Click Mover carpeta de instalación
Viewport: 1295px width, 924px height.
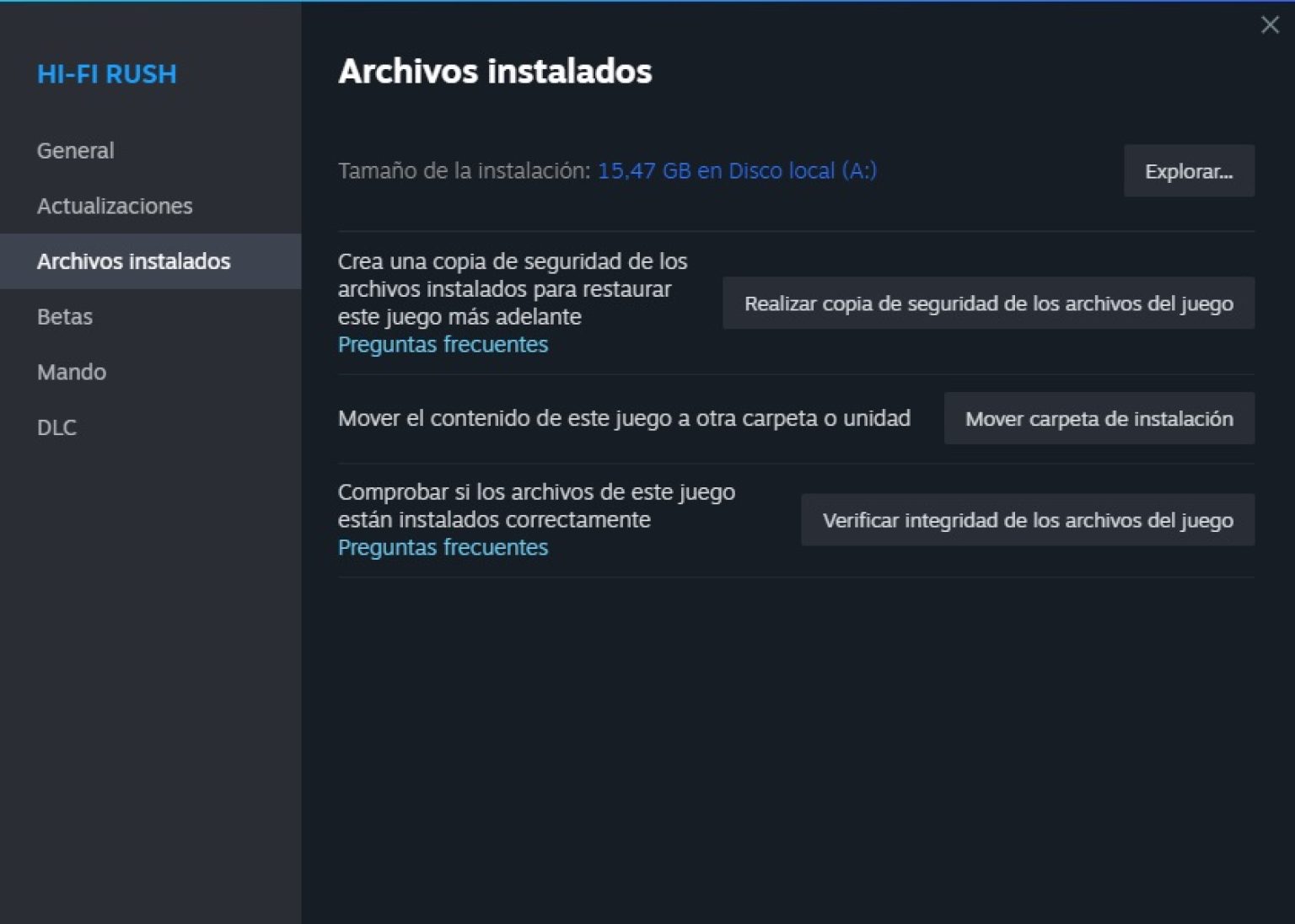pos(1099,418)
